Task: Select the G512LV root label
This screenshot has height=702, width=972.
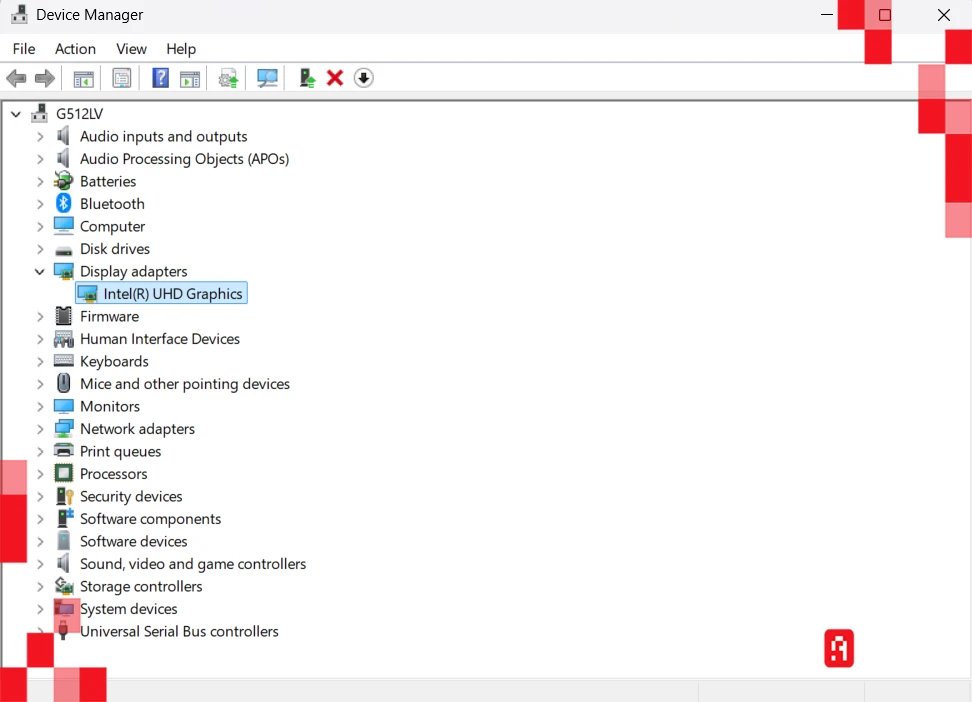Action: coord(79,114)
